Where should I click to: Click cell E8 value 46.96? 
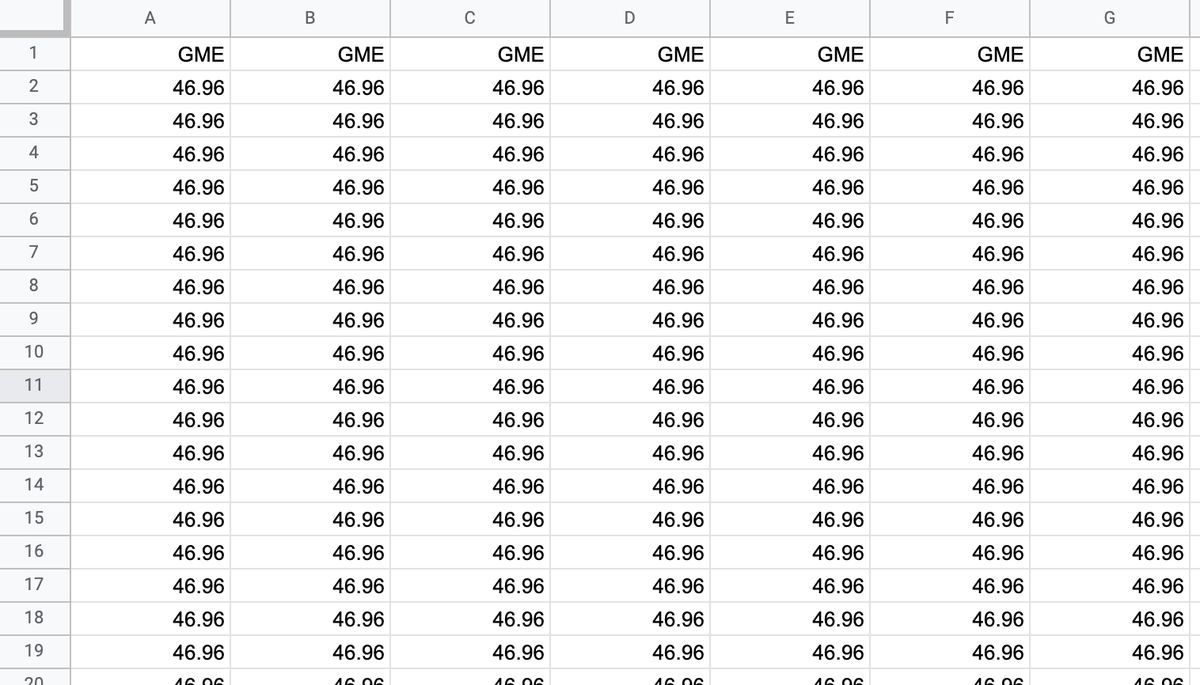coord(790,287)
